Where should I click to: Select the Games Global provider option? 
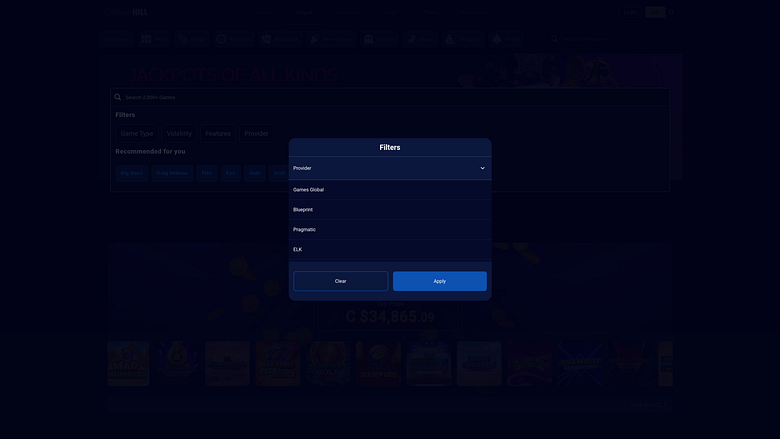(x=390, y=190)
